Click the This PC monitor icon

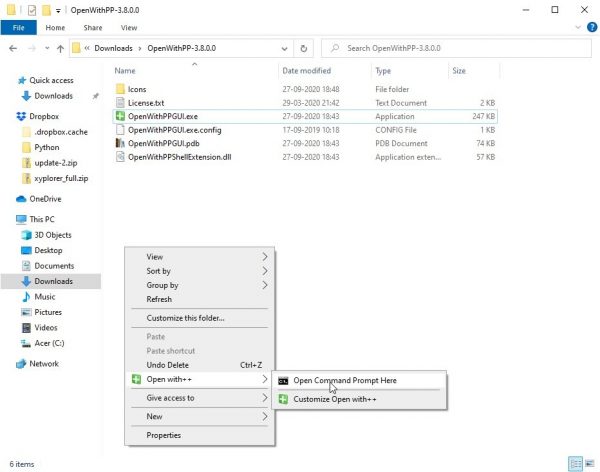point(21,219)
